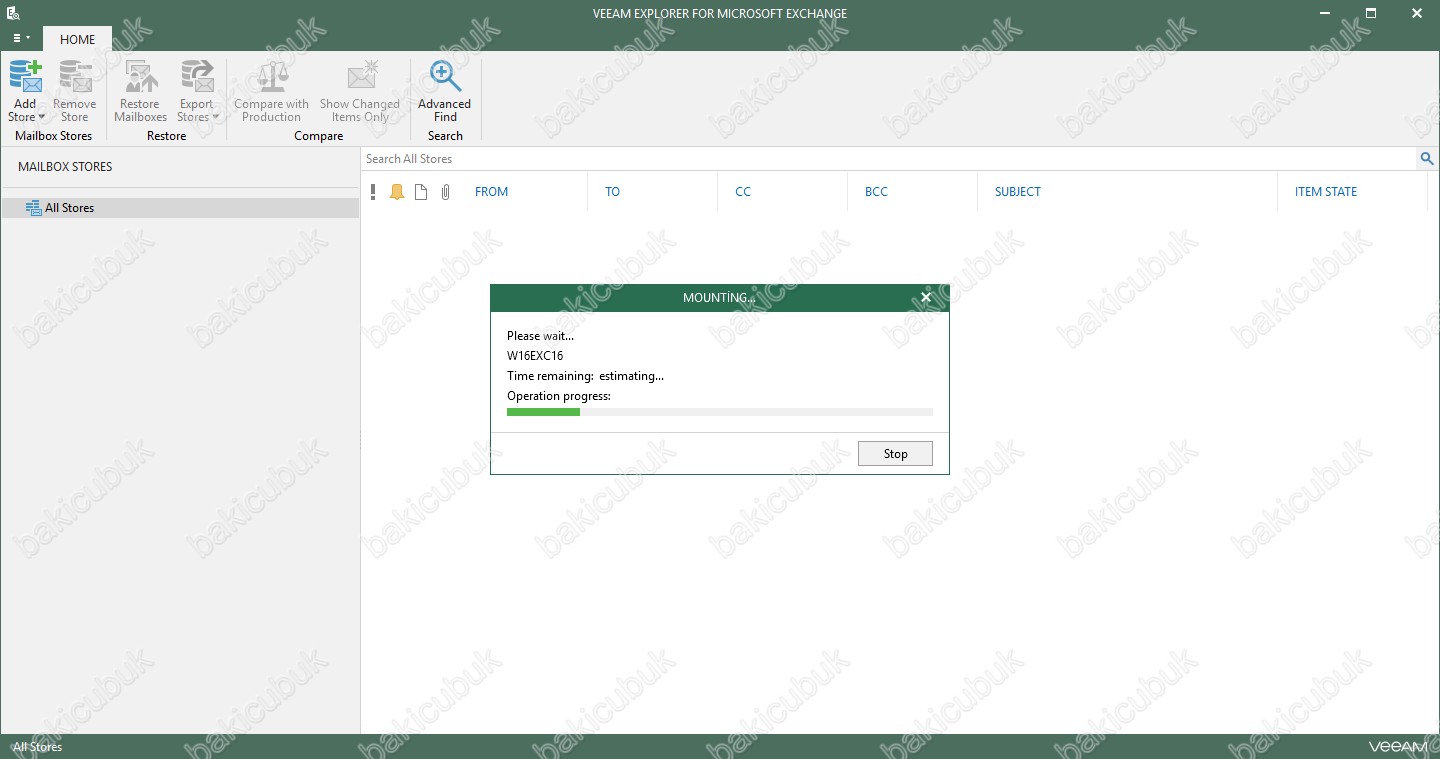
Task: Maximize the Veeam Explorer window
Action: tap(1371, 14)
